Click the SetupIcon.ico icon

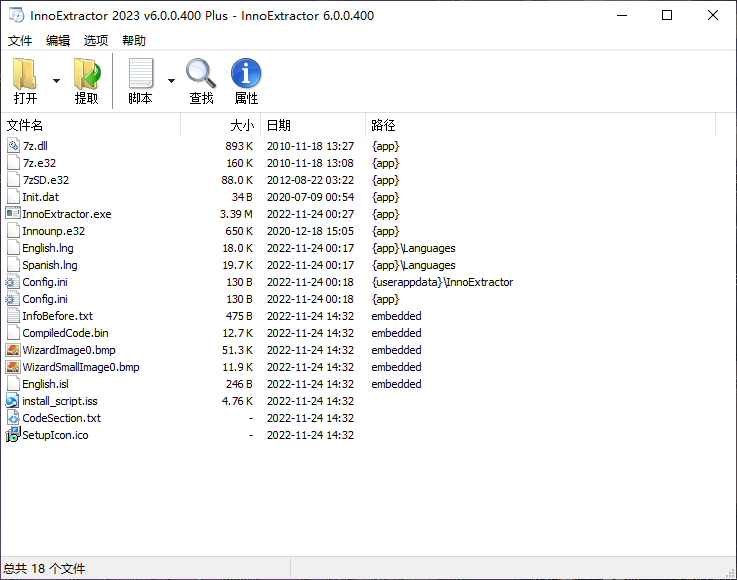click(x=13, y=435)
